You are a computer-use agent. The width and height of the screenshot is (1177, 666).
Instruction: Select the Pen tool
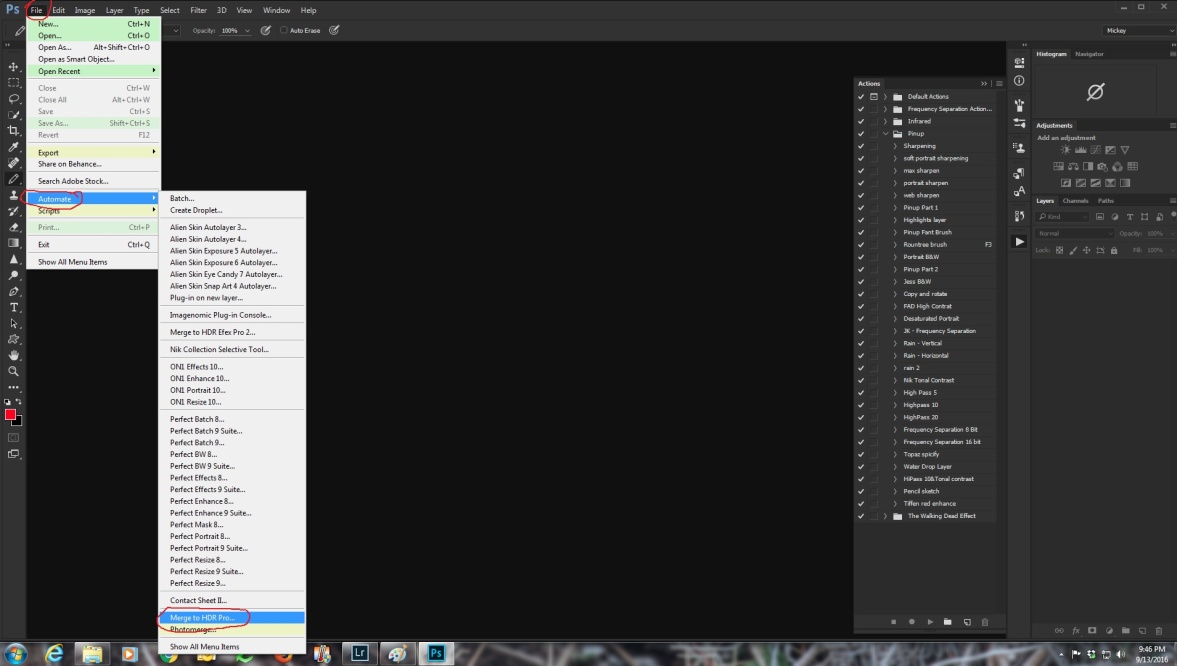click(14, 291)
